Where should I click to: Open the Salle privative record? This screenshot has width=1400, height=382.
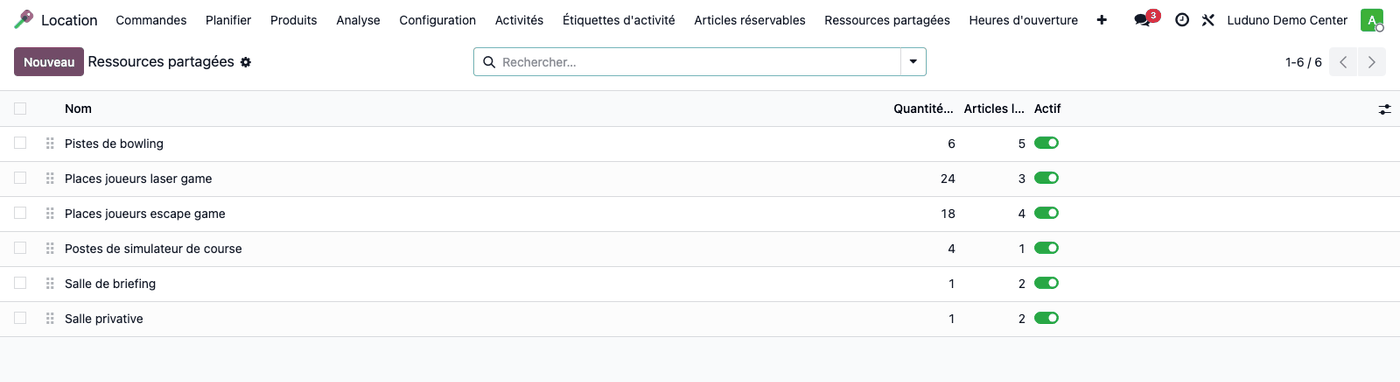104,319
